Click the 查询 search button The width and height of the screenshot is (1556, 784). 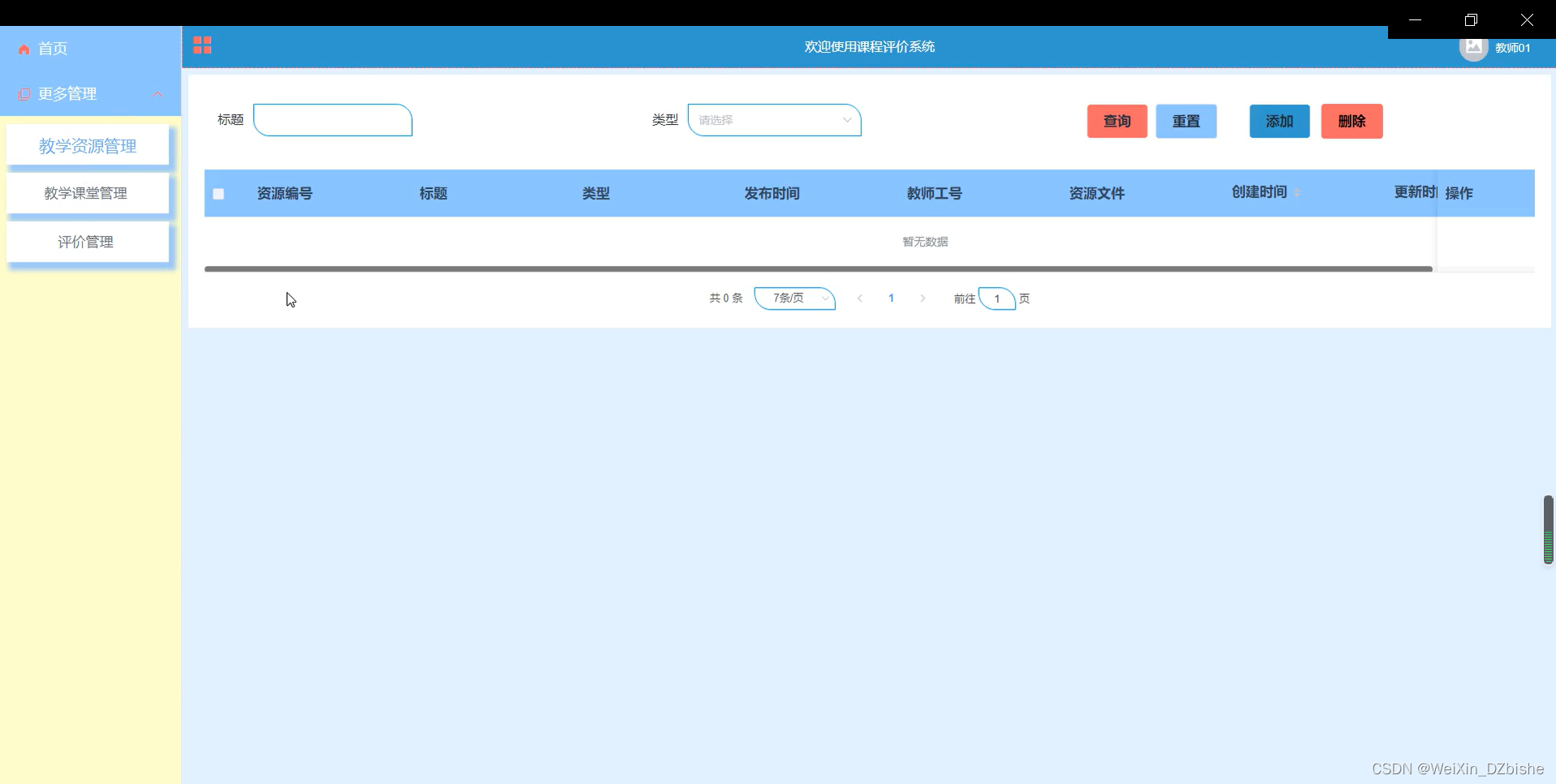(x=1117, y=122)
